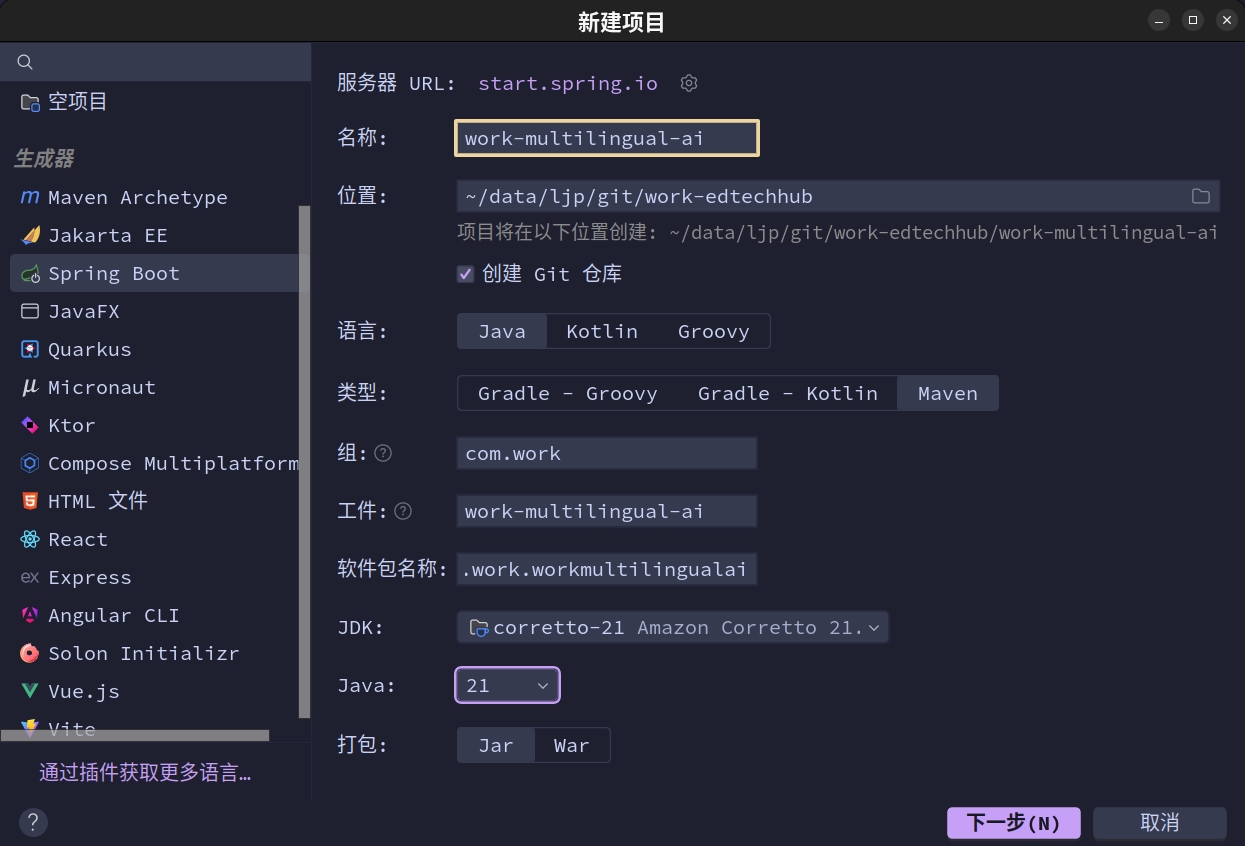Click the server URL settings gear icon
Image resolution: width=1245 pixels, height=846 pixels.
pyautogui.click(x=688, y=83)
